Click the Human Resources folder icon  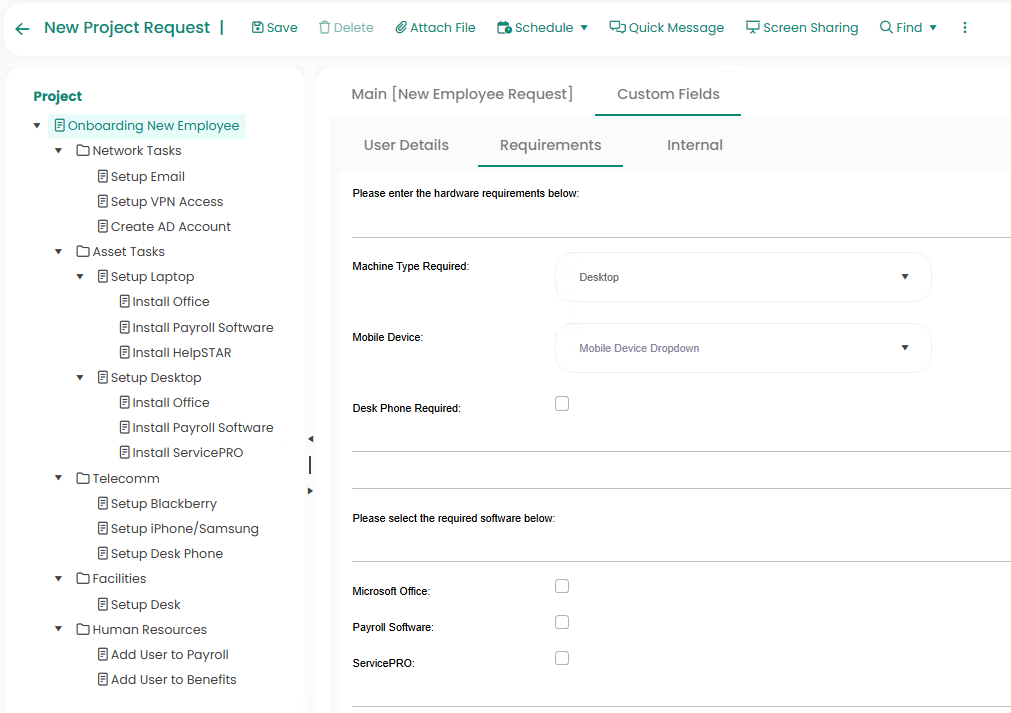83,629
